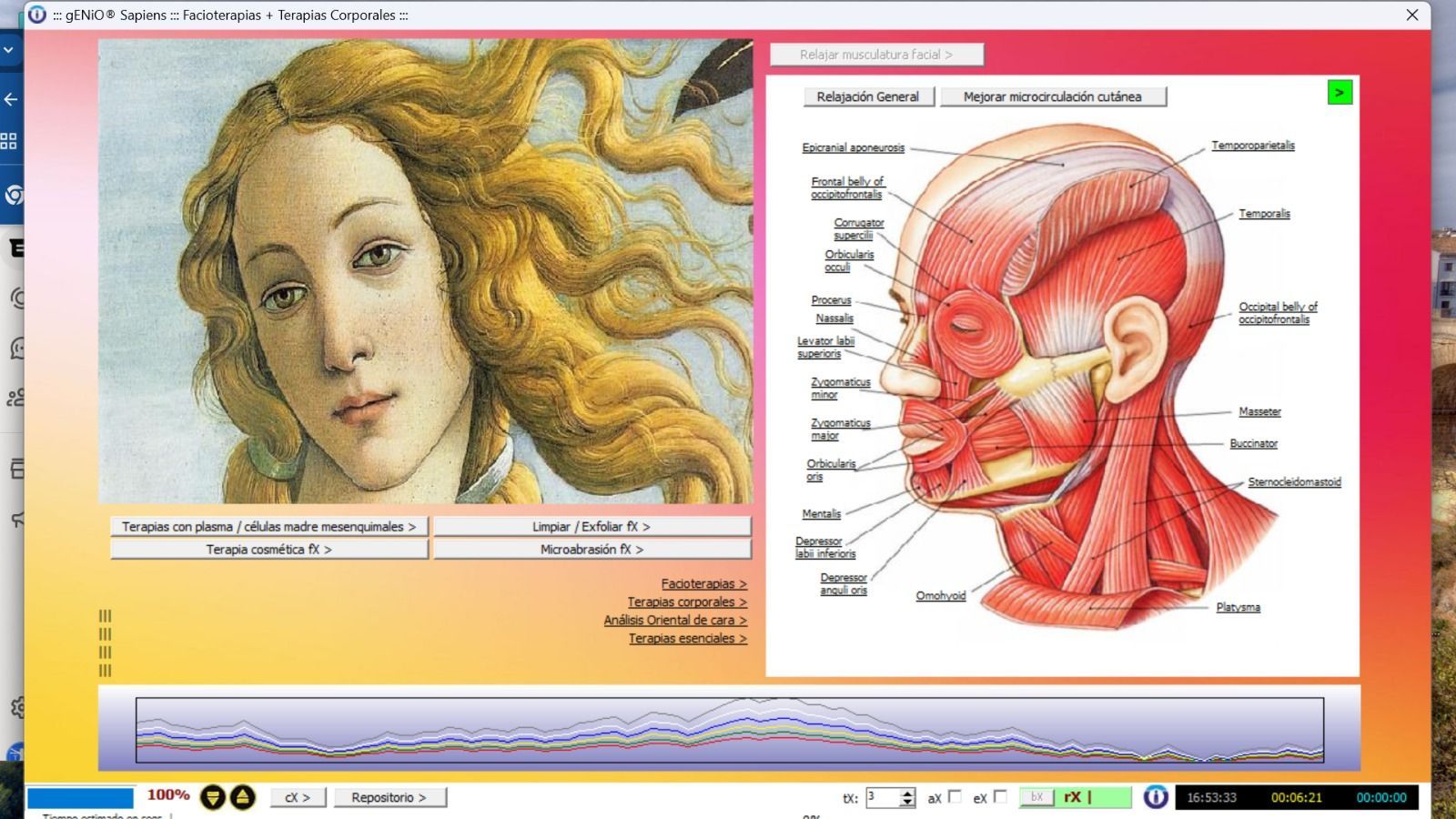The height and width of the screenshot is (819, 1456).
Task: Select the Epicranial aponeurosis label
Action: pyautogui.click(x=853, y=147)
